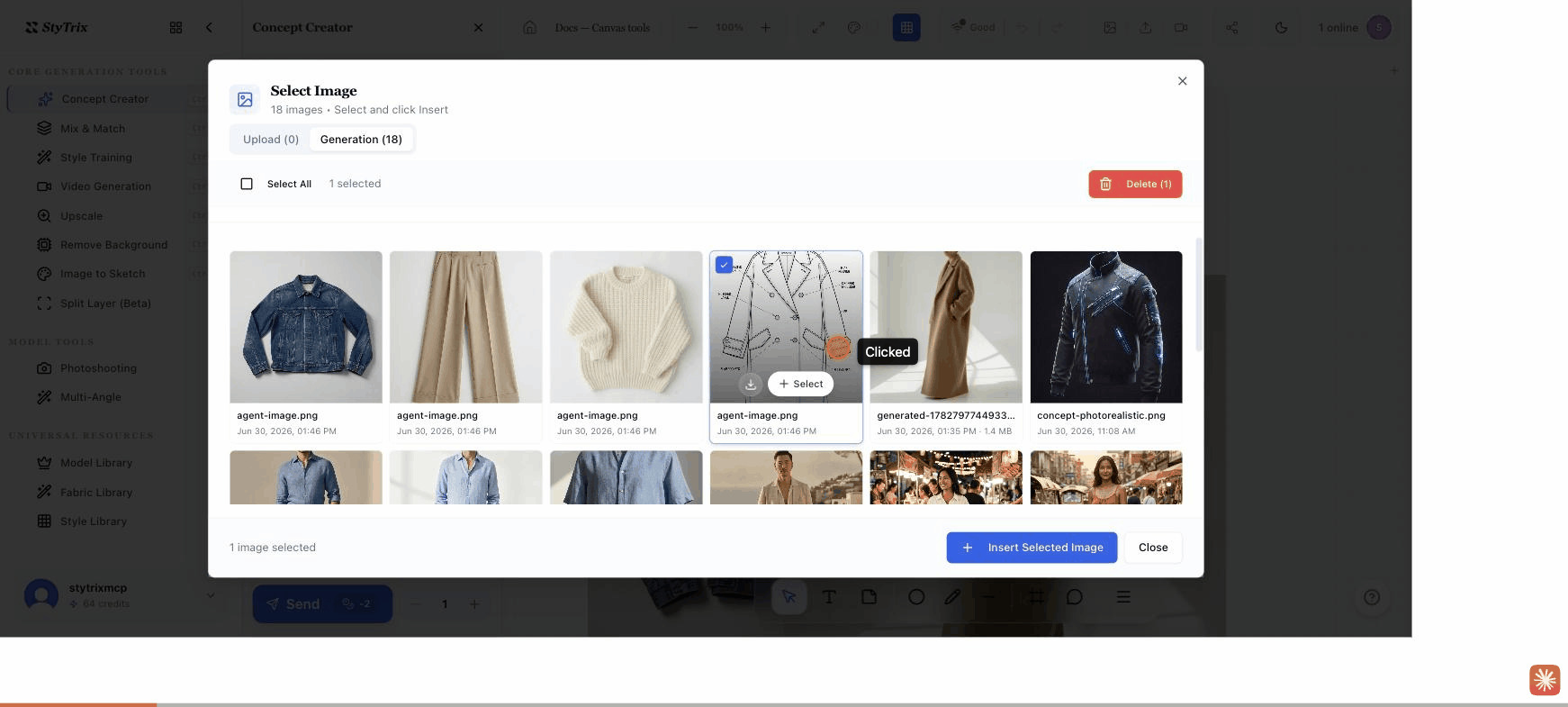Decrease the count with the minus stepper
Image resolution: width=1568 pixels, height=707 pixels.
[416, 604]
